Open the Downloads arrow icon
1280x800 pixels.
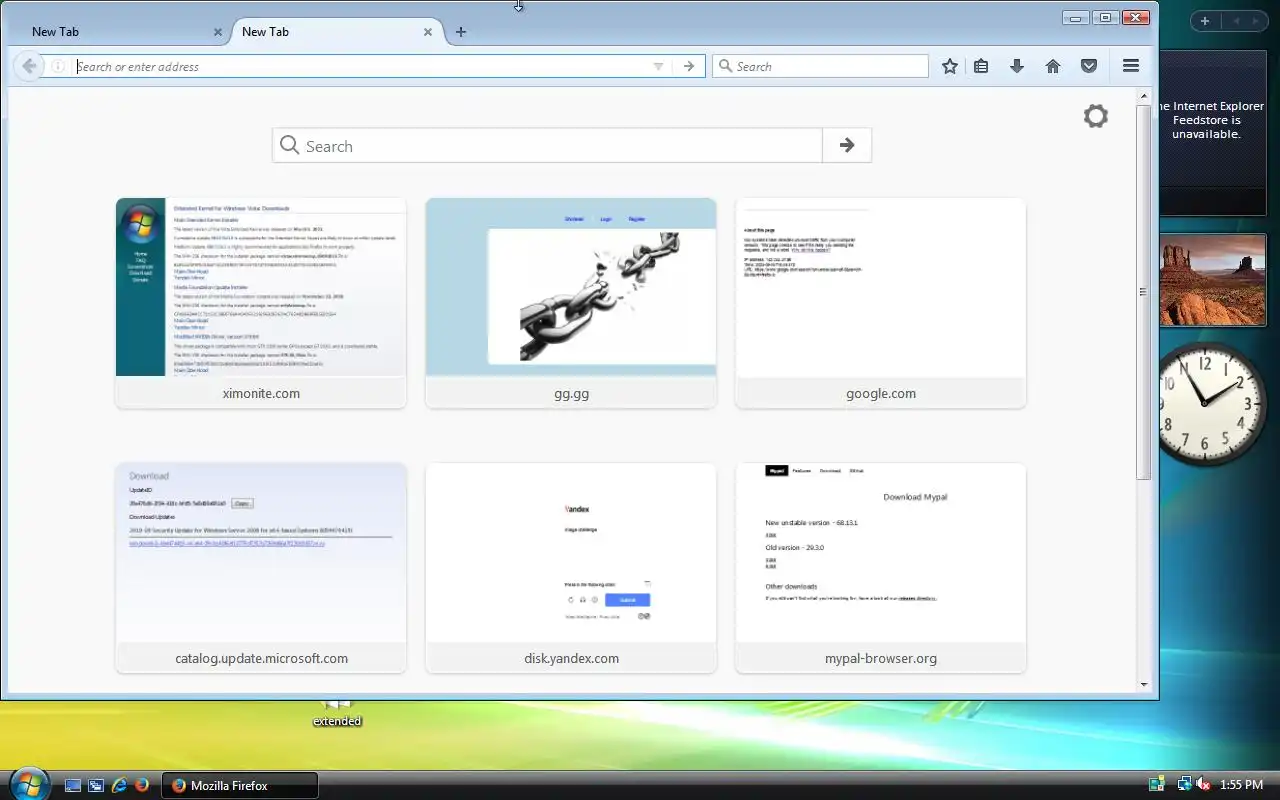coord(1017,66)
